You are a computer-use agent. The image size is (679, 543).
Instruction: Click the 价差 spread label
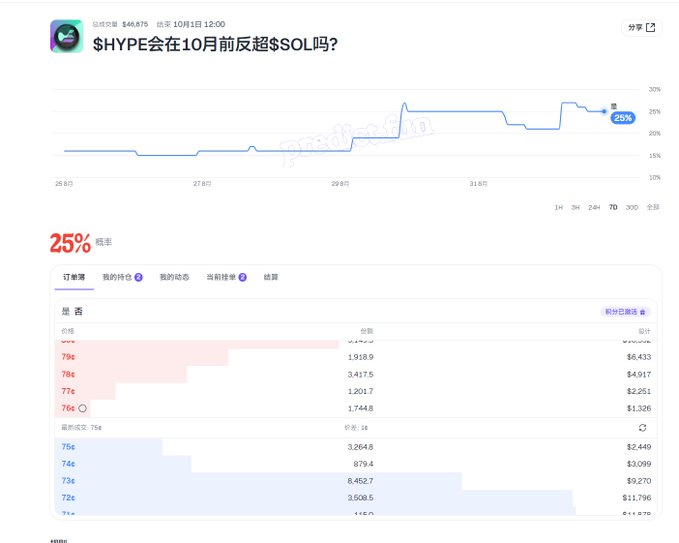(356, 427)
